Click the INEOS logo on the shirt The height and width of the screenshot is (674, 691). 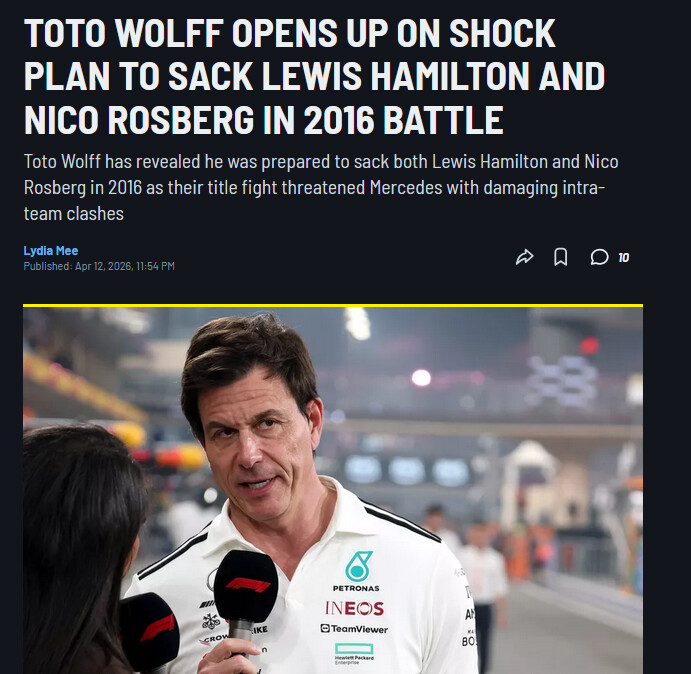(355, 608)
